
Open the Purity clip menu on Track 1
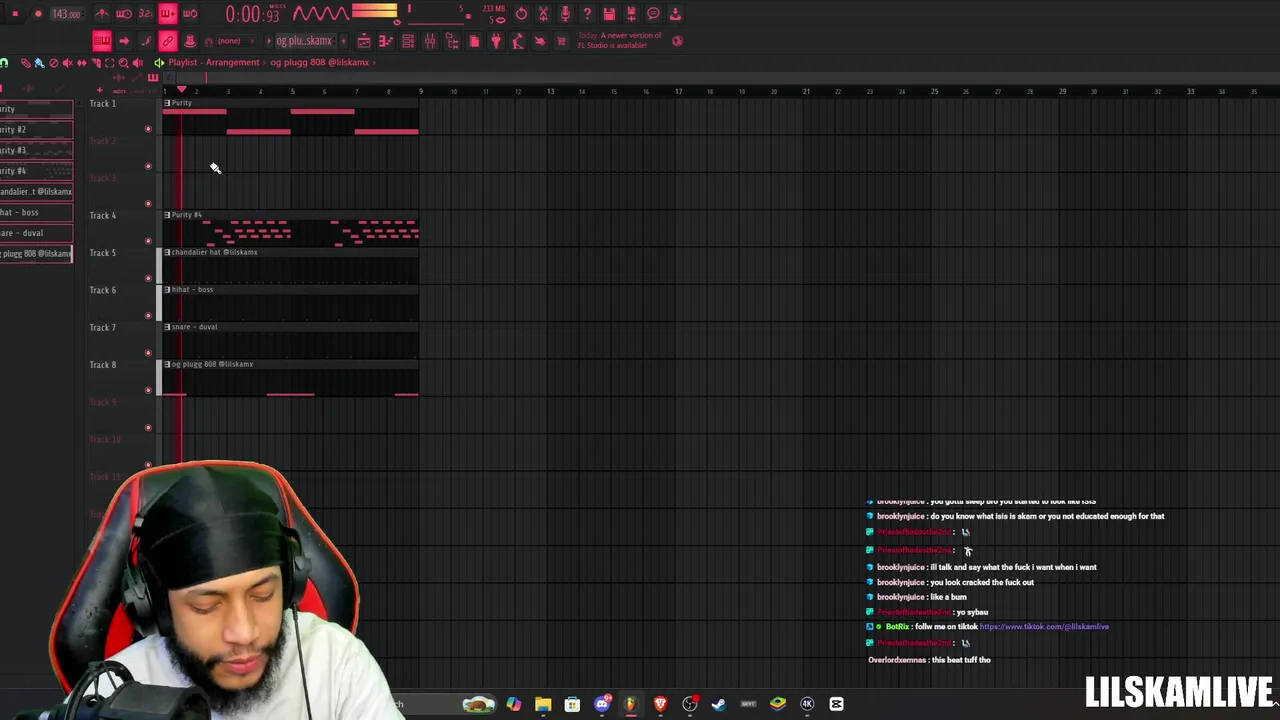(167, 103)
